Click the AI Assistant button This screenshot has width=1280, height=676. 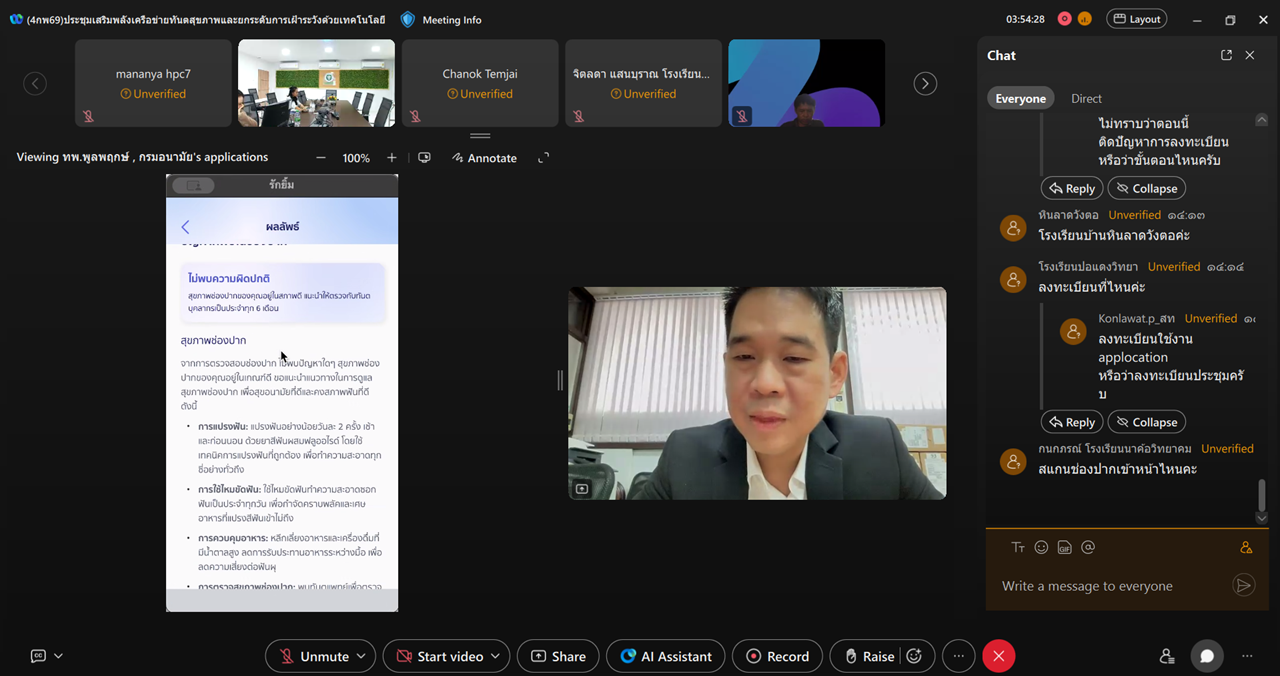point(666,656)
